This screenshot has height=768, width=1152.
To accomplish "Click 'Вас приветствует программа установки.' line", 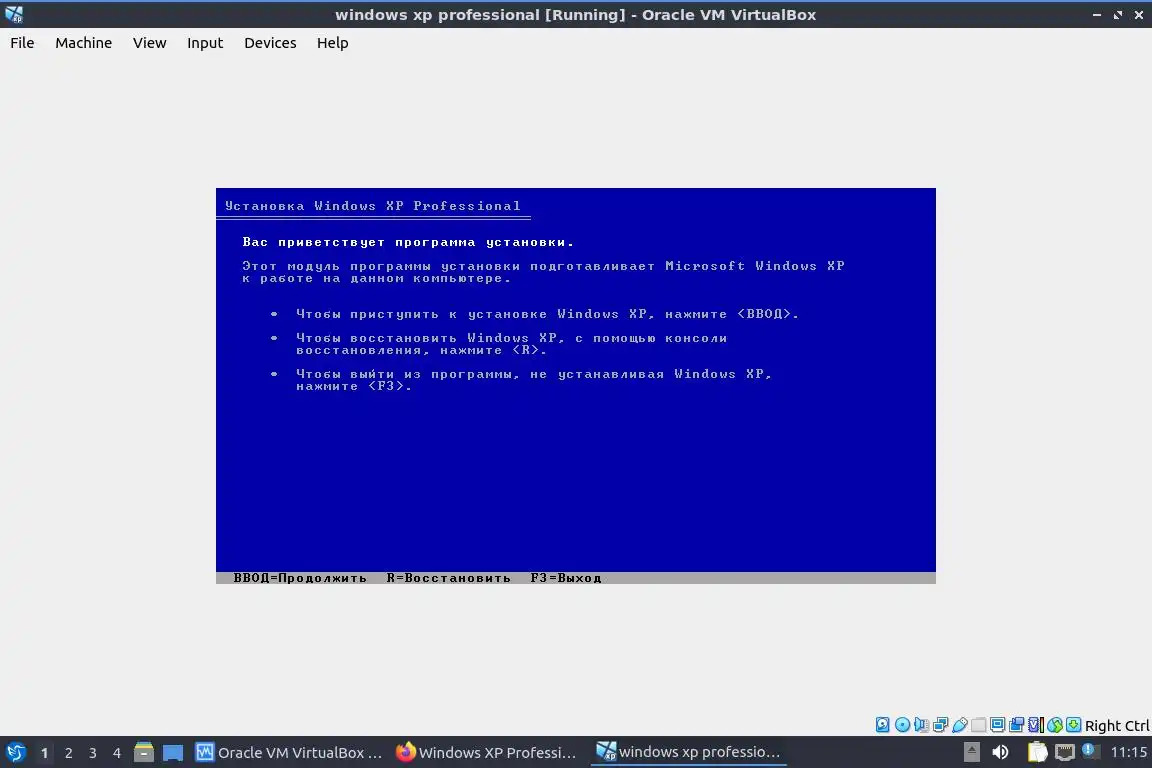I will (x=408, y=242).
